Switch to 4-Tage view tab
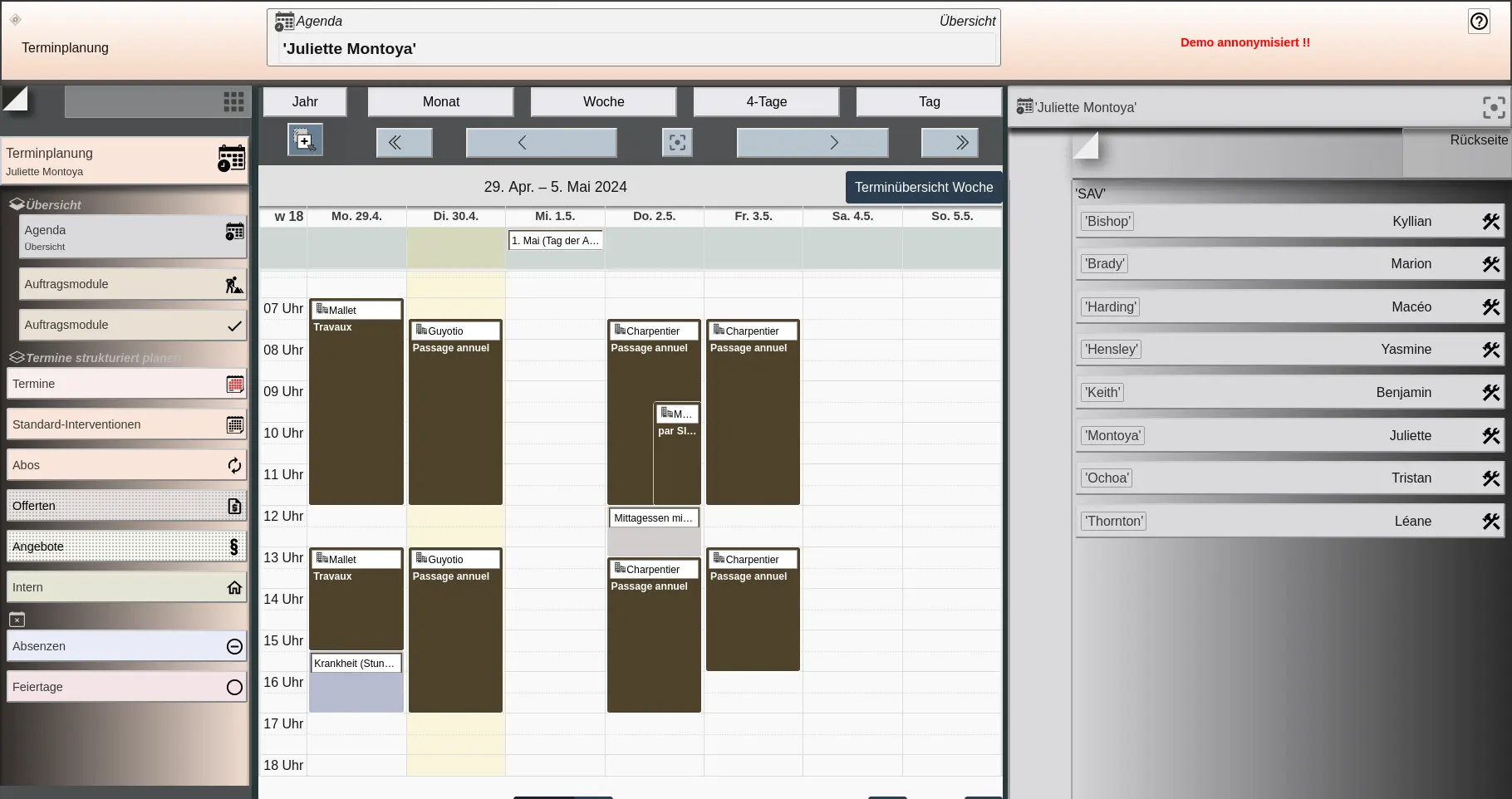The width and height of the screenshot is (1512, 799). click(766, 101)
